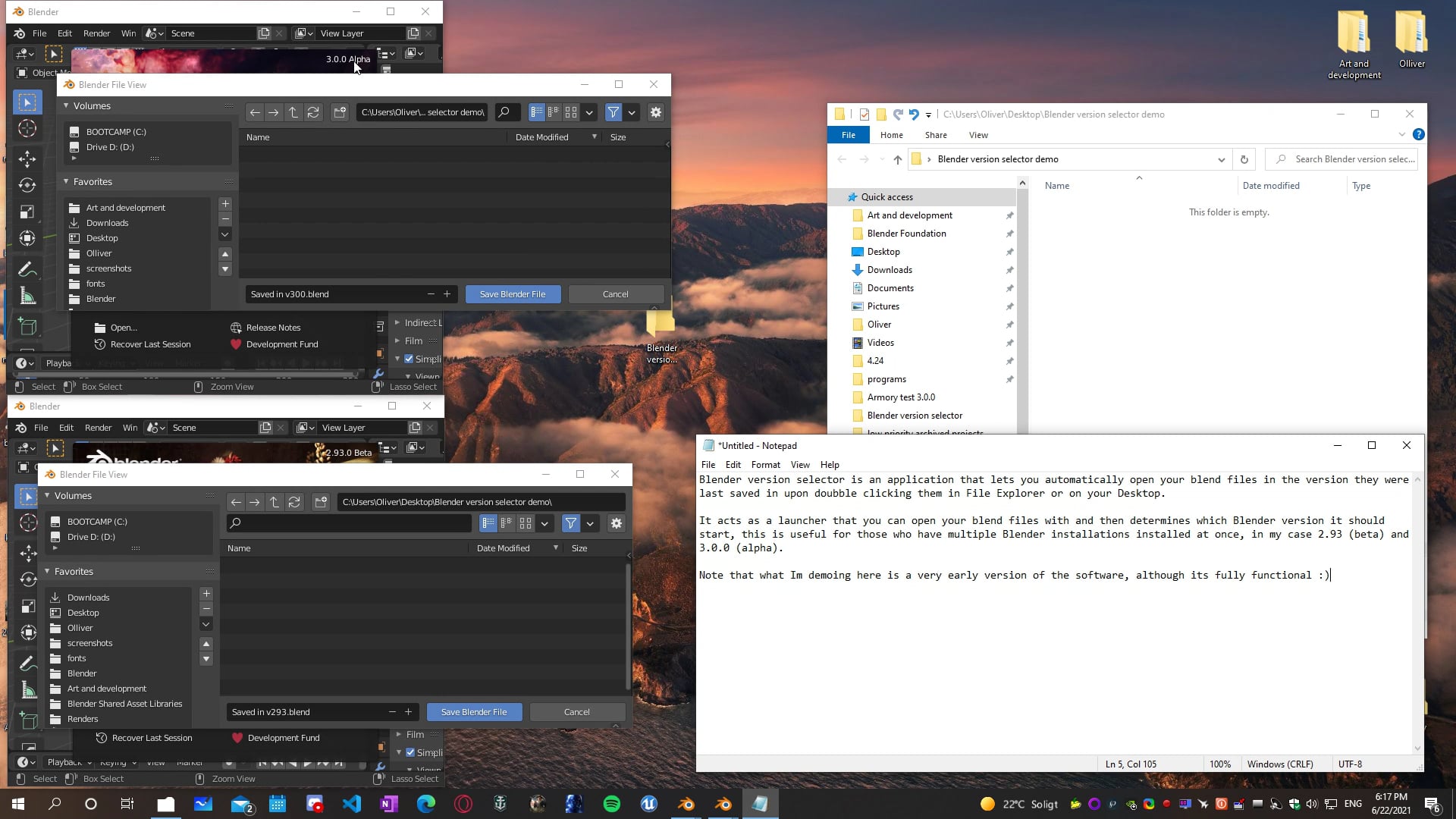Enable horizontal list display in v300 File View
The height and width of the screenshot is (819, 1456).
pos(554,112)
